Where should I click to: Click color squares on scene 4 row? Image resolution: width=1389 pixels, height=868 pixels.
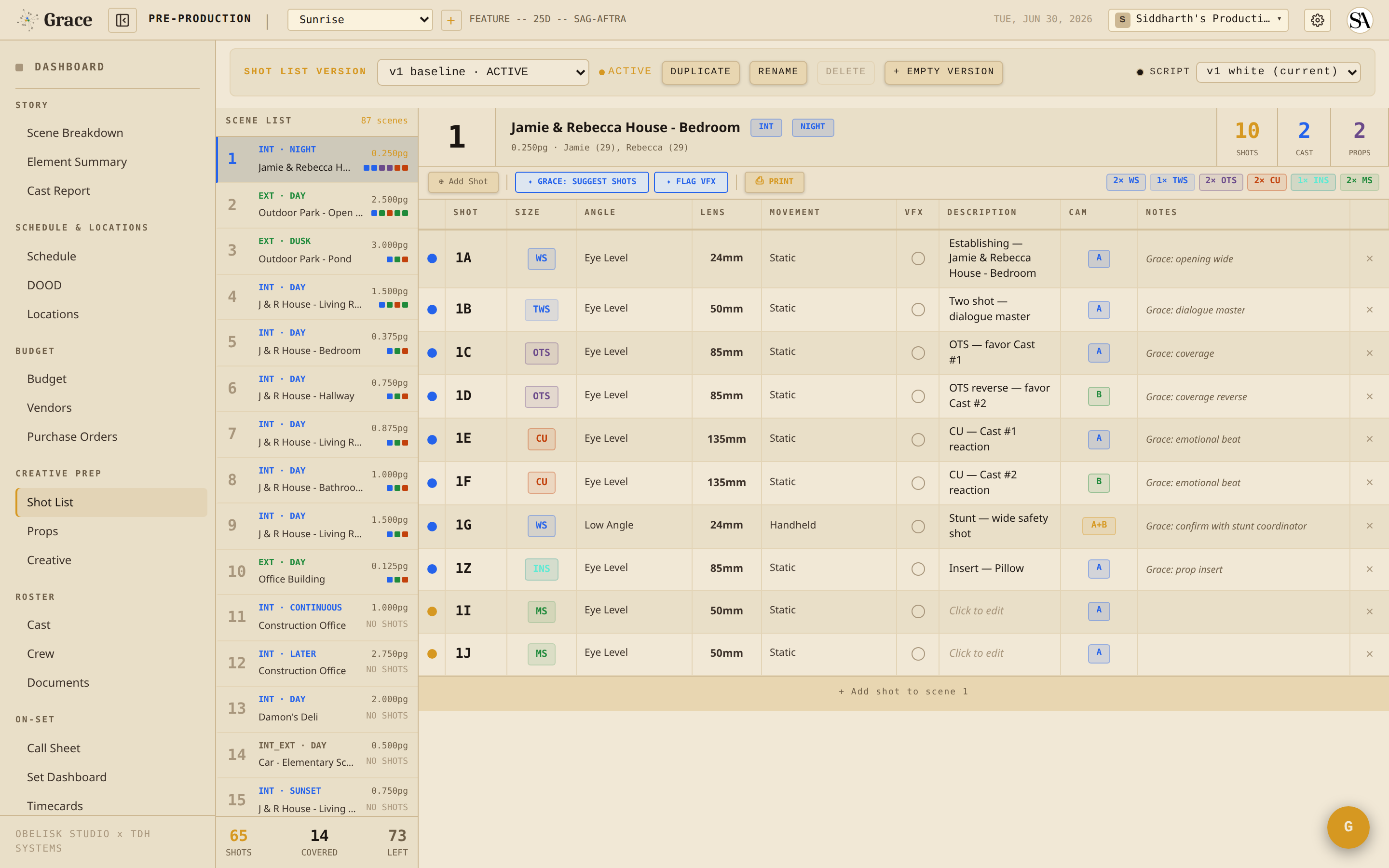(394, 305)
